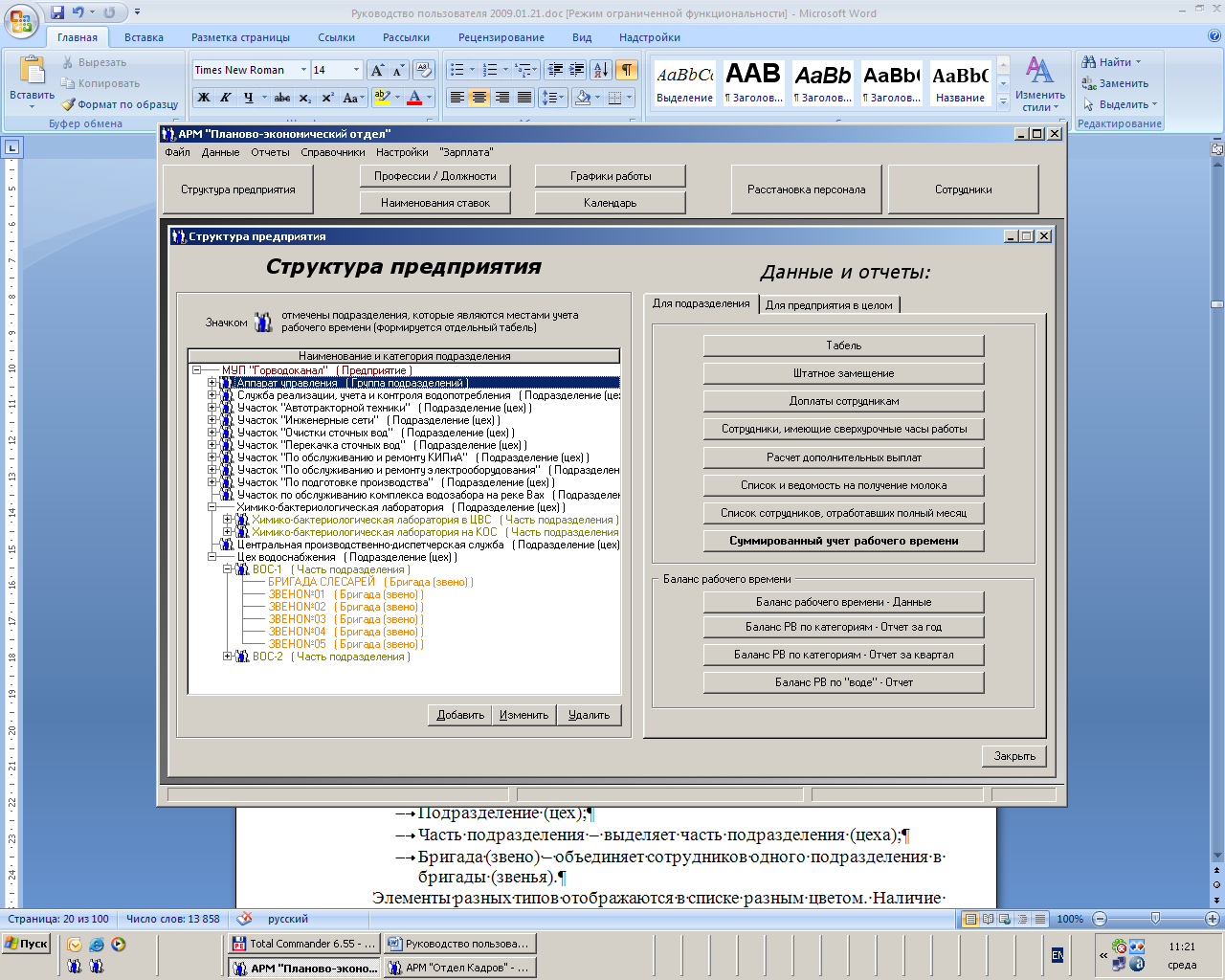The image size is (1225, 980).
Task: Click the Добавить button
Action: pos(460,715)
